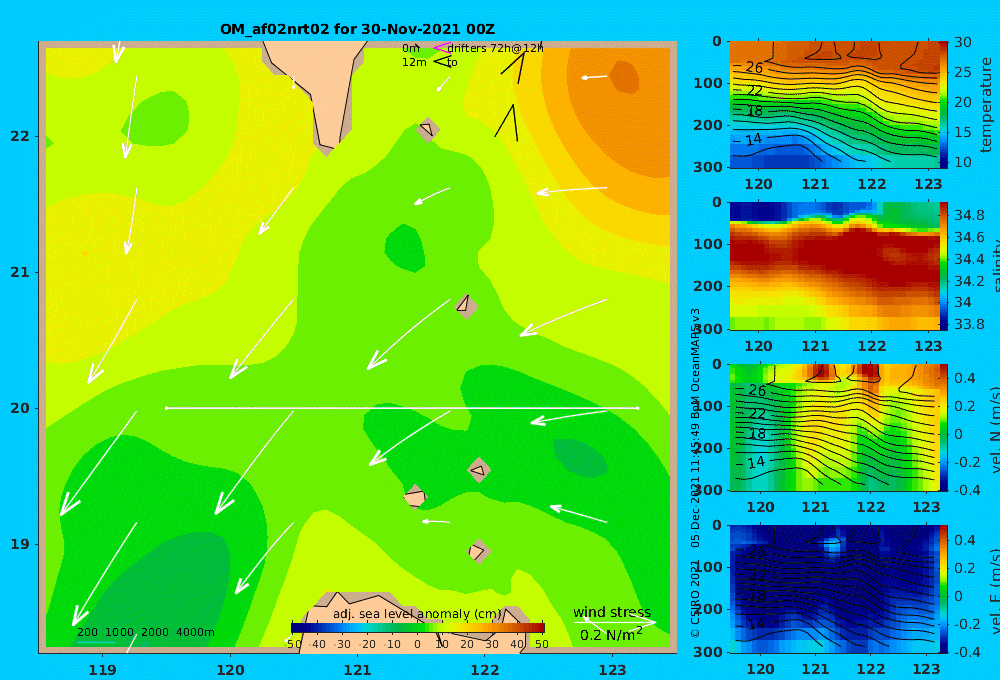Open the temperature depth section panel
The image size is (1000, 680).
[x=834, y=105]
